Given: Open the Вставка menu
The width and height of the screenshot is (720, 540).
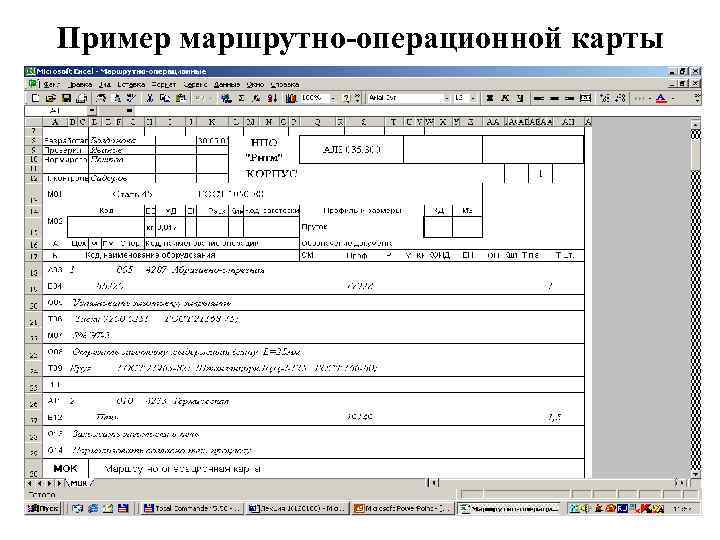Looking at the screenshot, I should coord(131,85).
